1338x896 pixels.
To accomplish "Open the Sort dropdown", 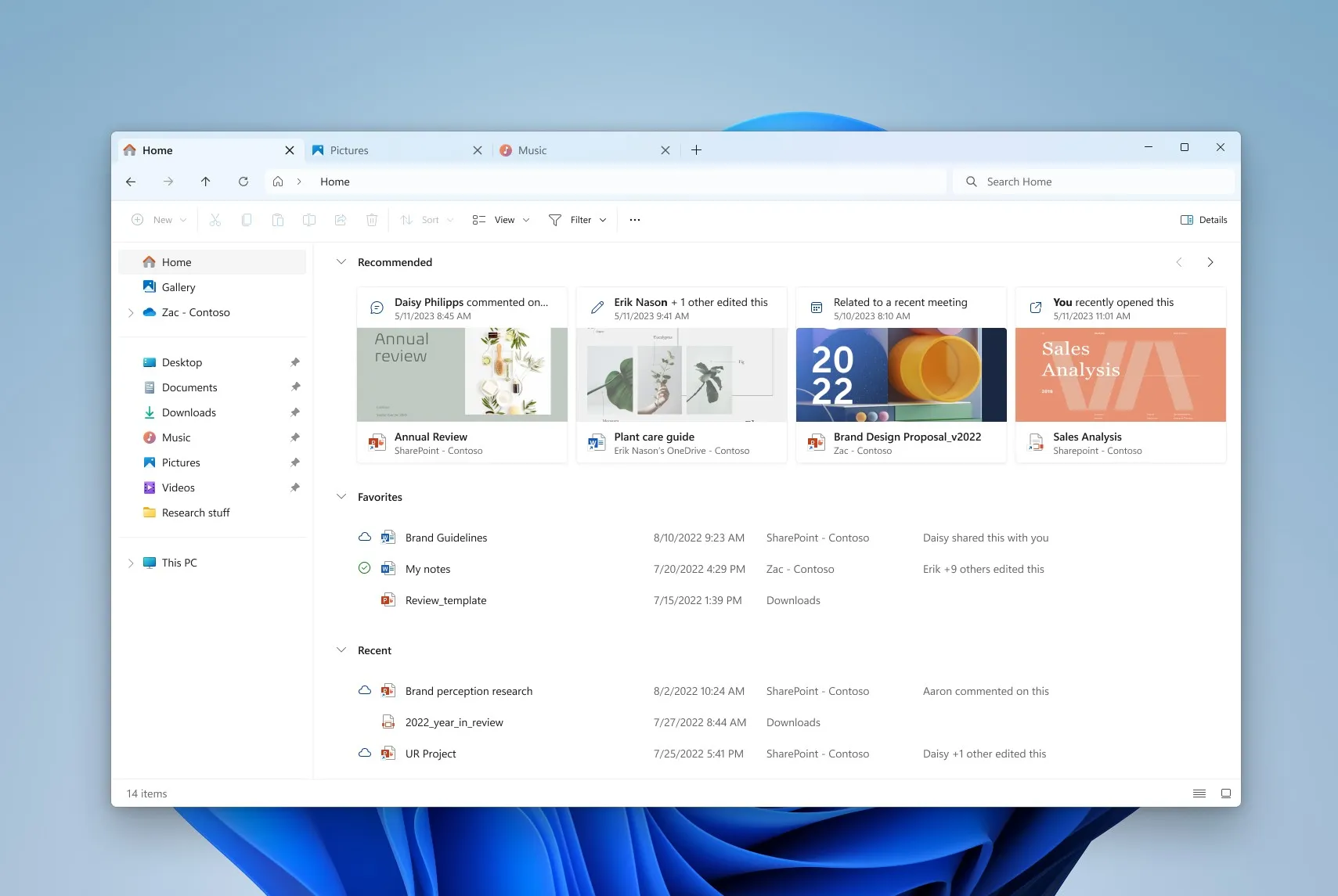I will coord(427,220).
